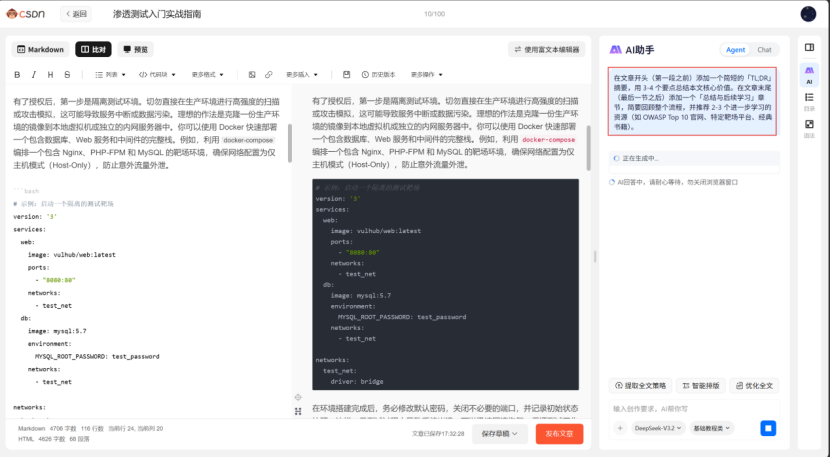Open the user avatar menu
Viewport: 830px width, 457px height.
pos(808,14)
